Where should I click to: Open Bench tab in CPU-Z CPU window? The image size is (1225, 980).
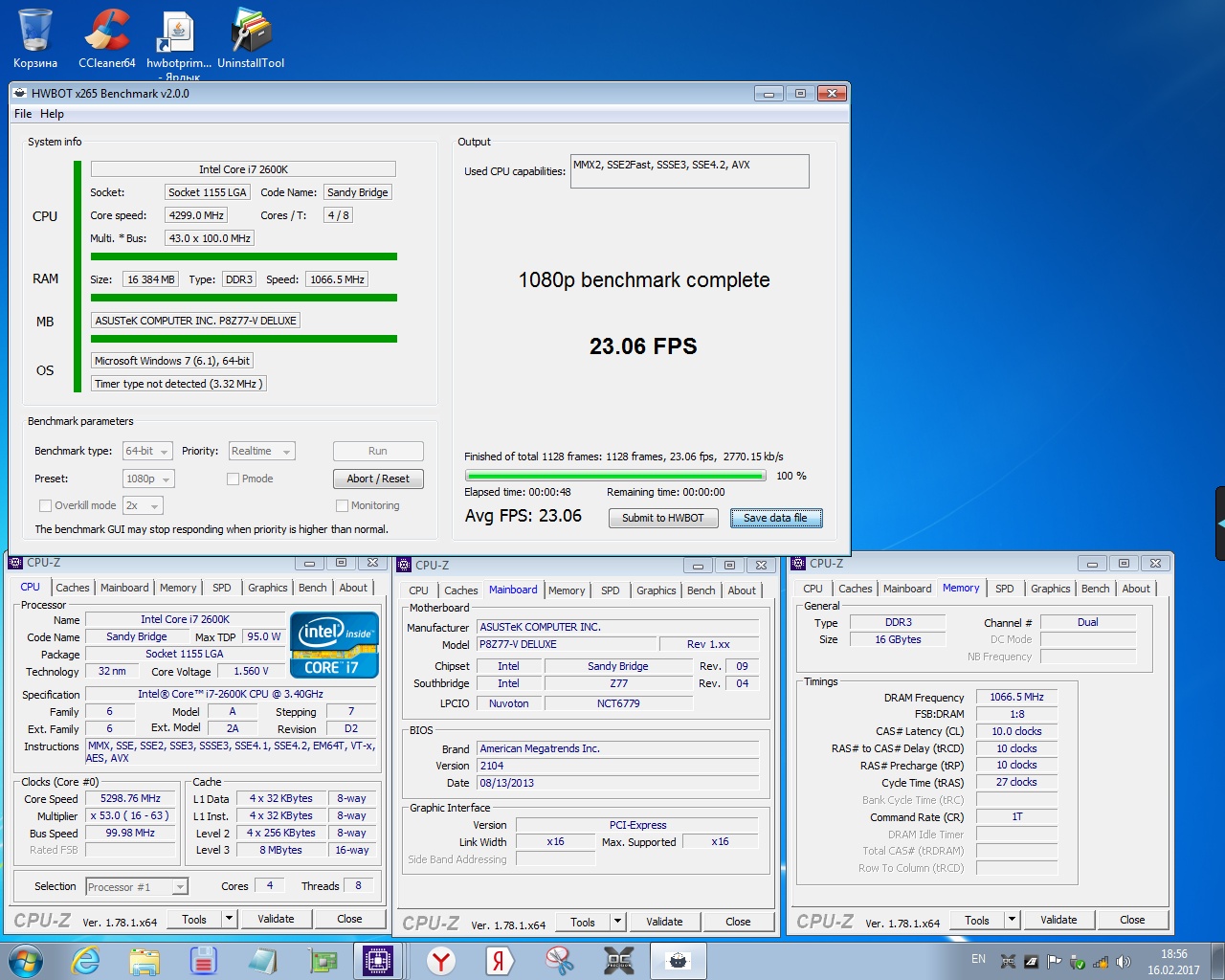pos(313,588)
